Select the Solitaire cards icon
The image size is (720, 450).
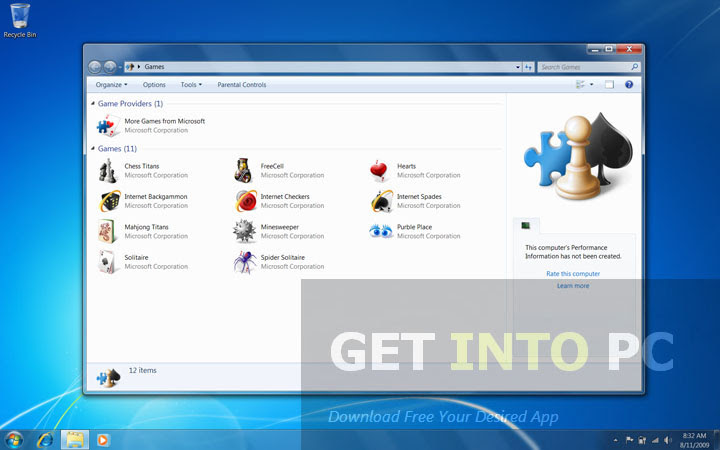click(x=107, y=262)
